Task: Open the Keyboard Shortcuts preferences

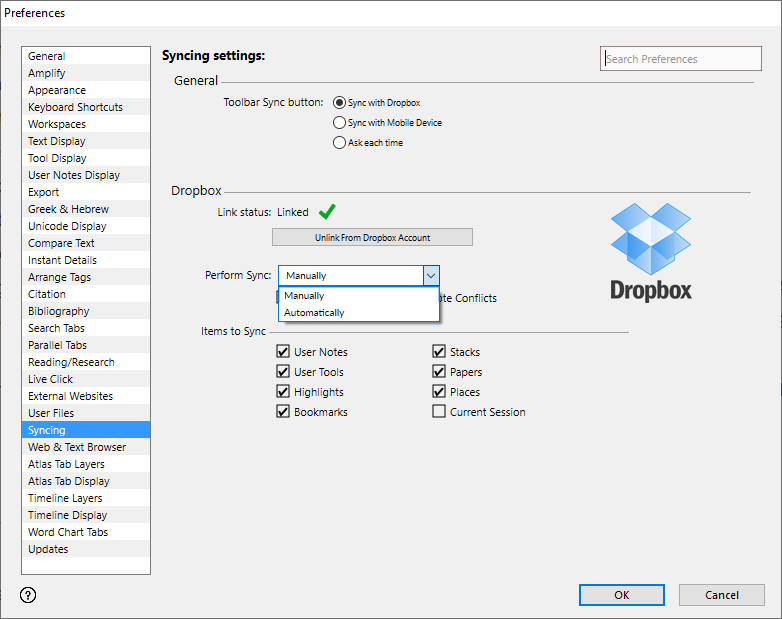Action: (76, 107)
